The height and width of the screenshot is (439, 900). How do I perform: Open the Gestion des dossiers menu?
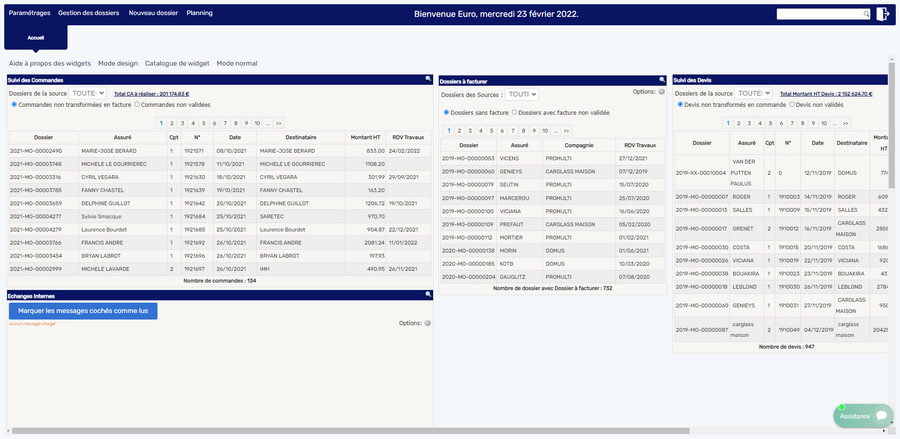click(90, 13)
